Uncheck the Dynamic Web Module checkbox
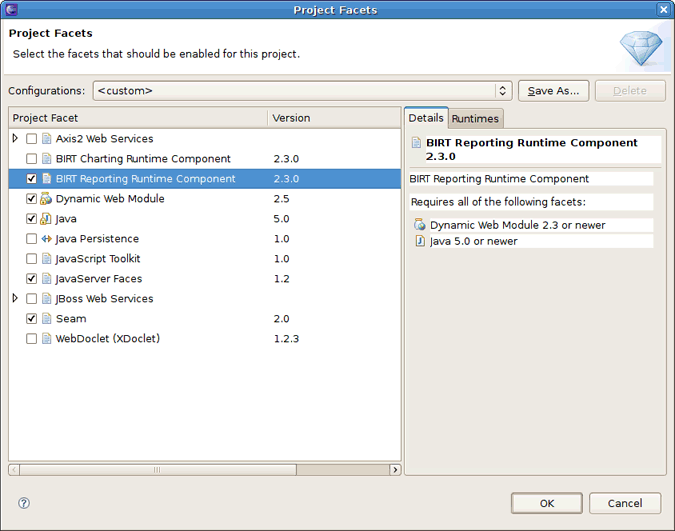Image resolution: width=675 pixels, height=531 pixels. click(x=31, y=199)
